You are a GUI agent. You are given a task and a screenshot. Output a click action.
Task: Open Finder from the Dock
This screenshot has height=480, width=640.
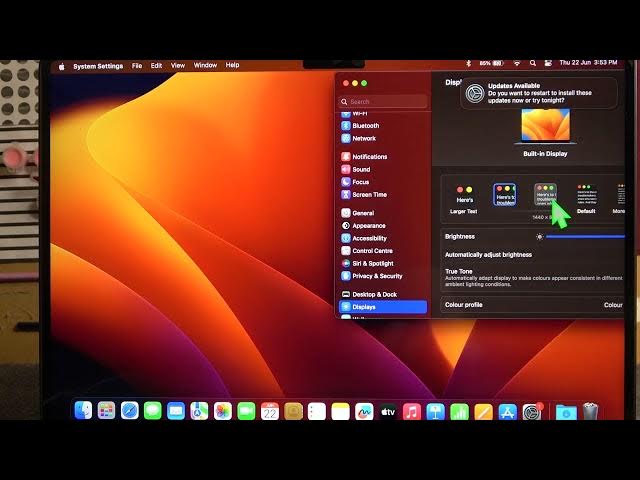click(83, 411)
